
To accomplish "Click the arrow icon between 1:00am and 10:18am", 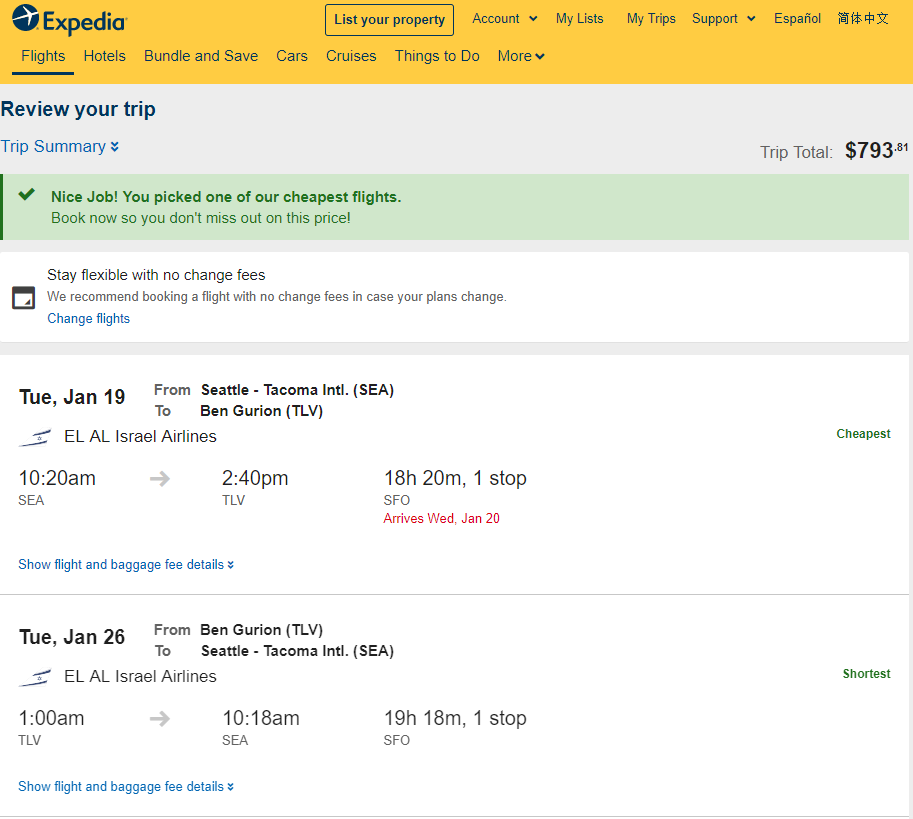I will 160,719.
